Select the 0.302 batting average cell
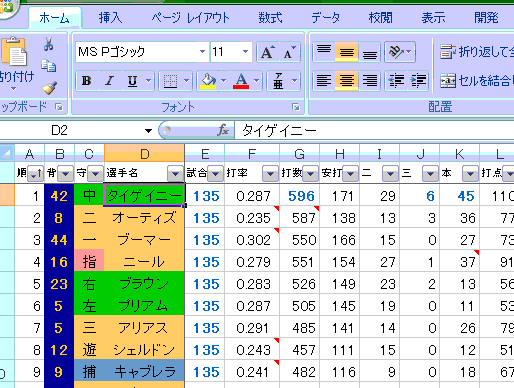 coord(252,240)
